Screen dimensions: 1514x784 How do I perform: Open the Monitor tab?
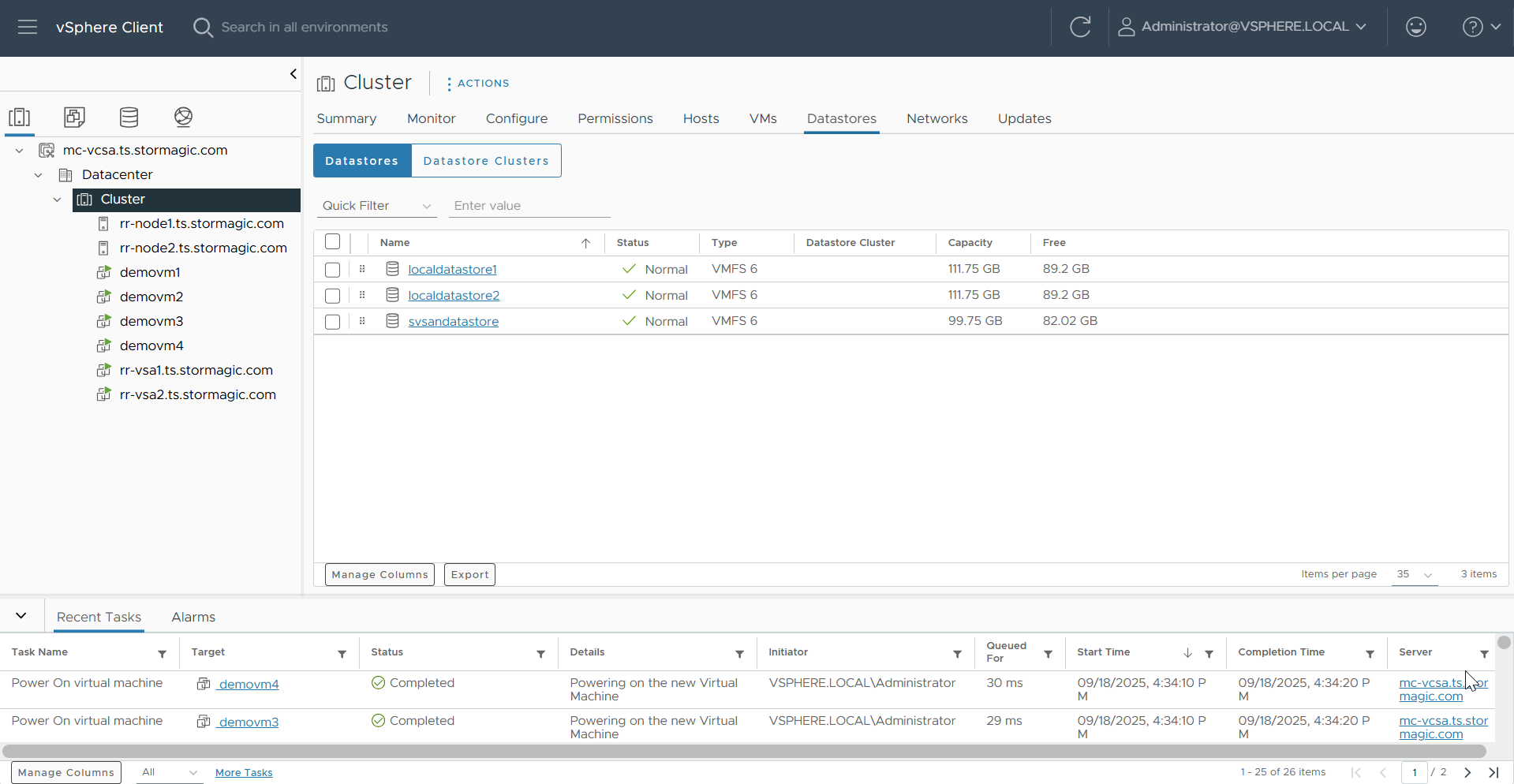tap(432, 118)
